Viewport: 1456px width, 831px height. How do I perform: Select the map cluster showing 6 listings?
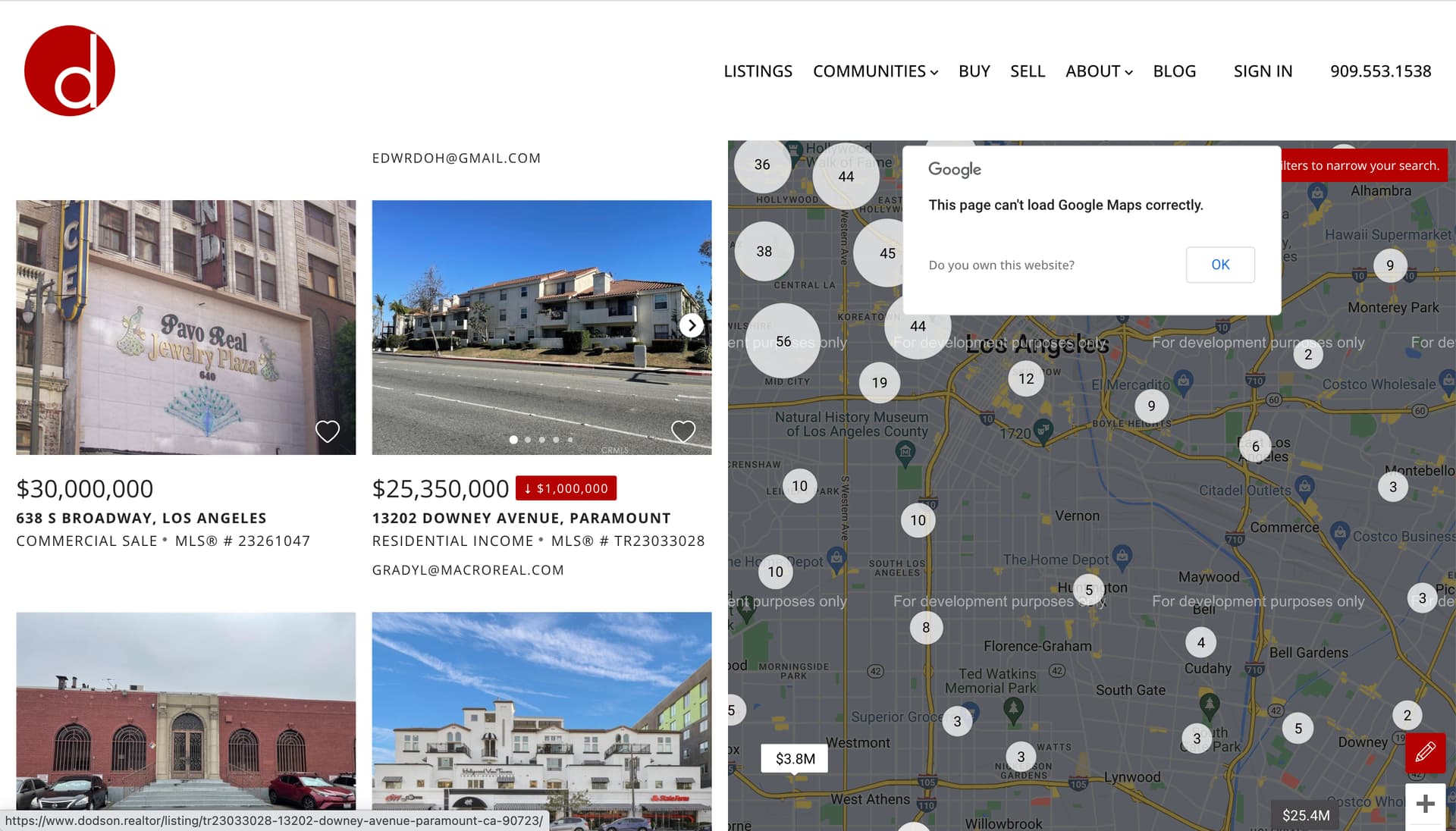pos(1256,447)
